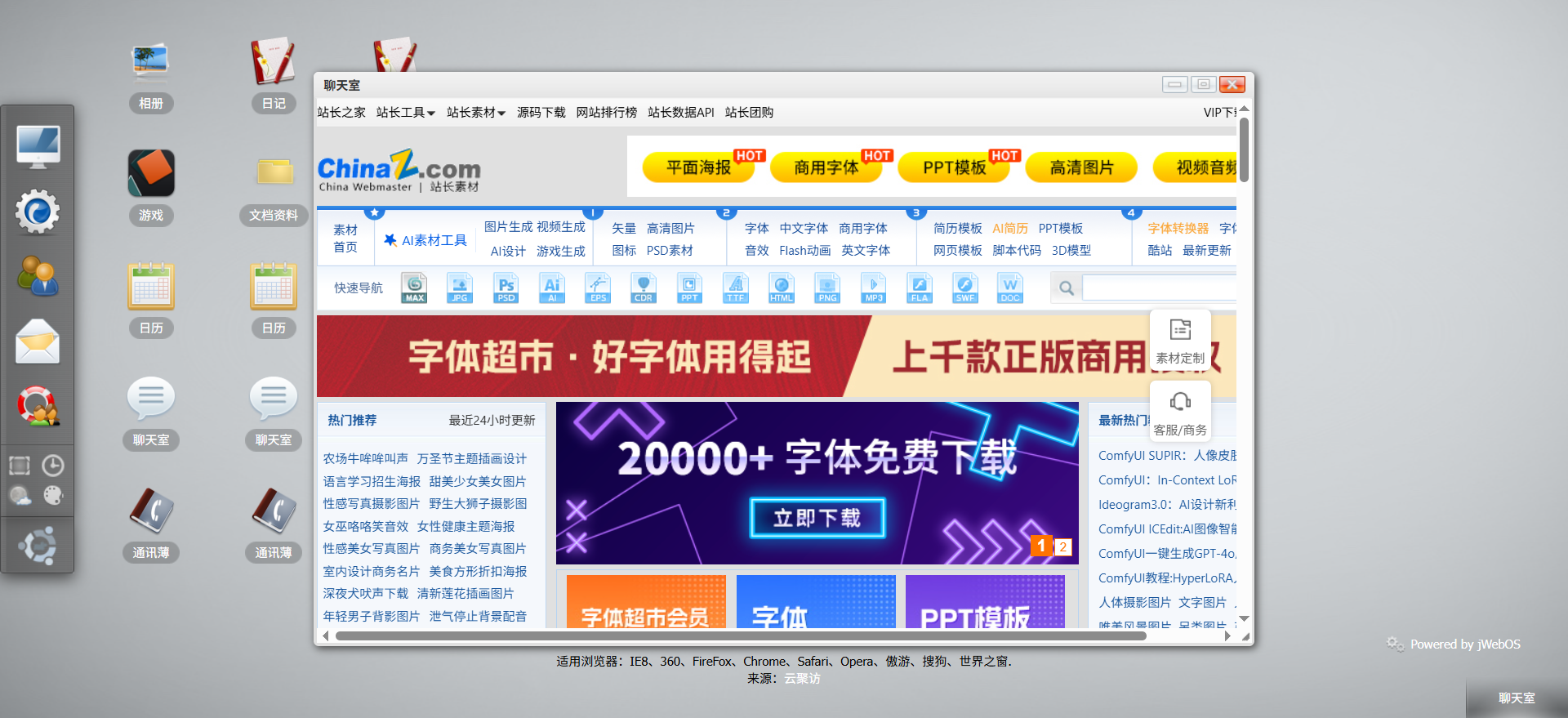Select 网站排行榜 in the top navigation
This screenshot has width=1568, height=718.
pos(606,113)
